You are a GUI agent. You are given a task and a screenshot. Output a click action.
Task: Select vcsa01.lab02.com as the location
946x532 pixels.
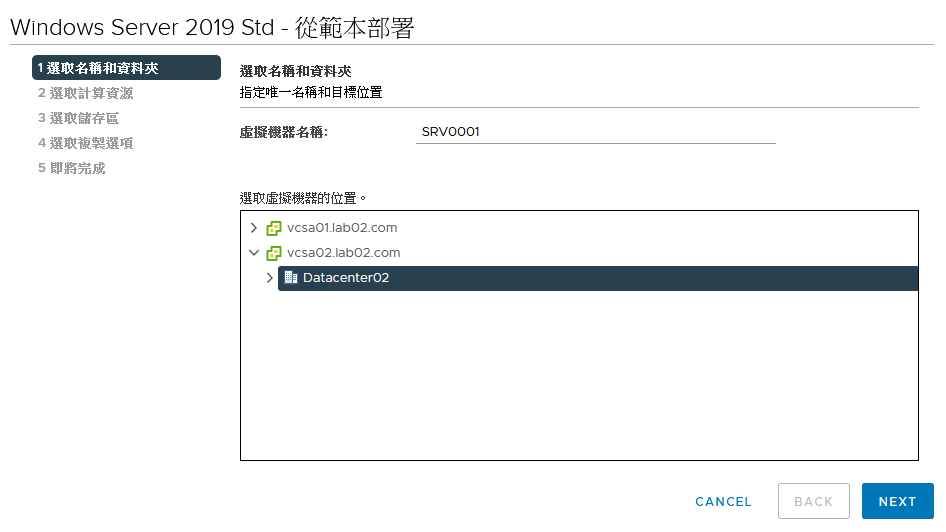click(x=342, y=228)
